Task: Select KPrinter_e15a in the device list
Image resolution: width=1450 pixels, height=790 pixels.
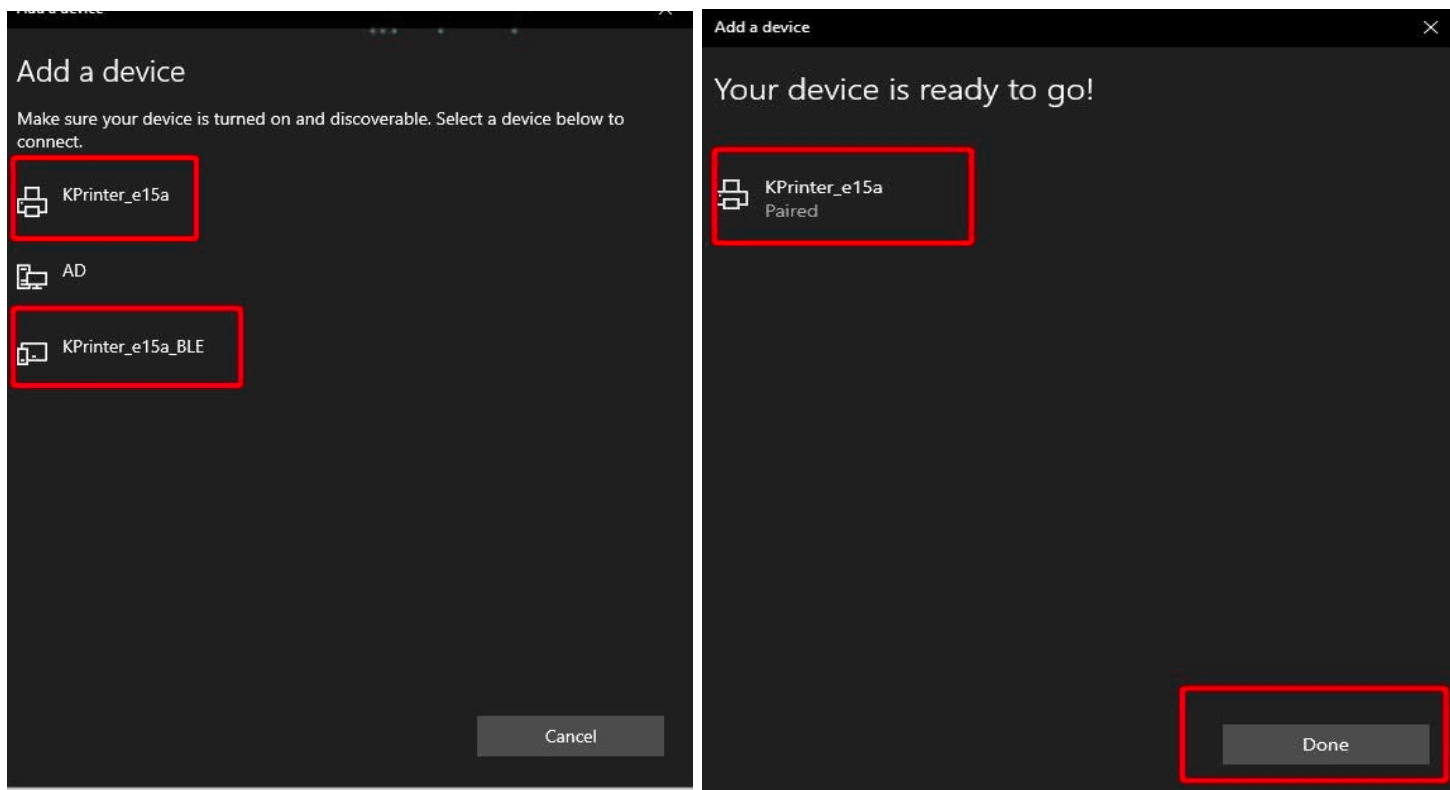Action: pyautogui.click(x=105, y=197)
